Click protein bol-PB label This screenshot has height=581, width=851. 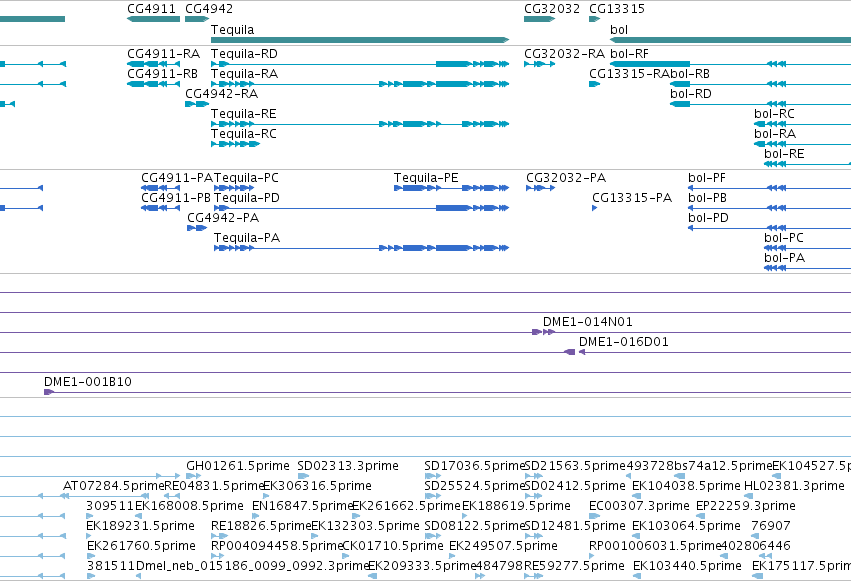tap(707, 198)
